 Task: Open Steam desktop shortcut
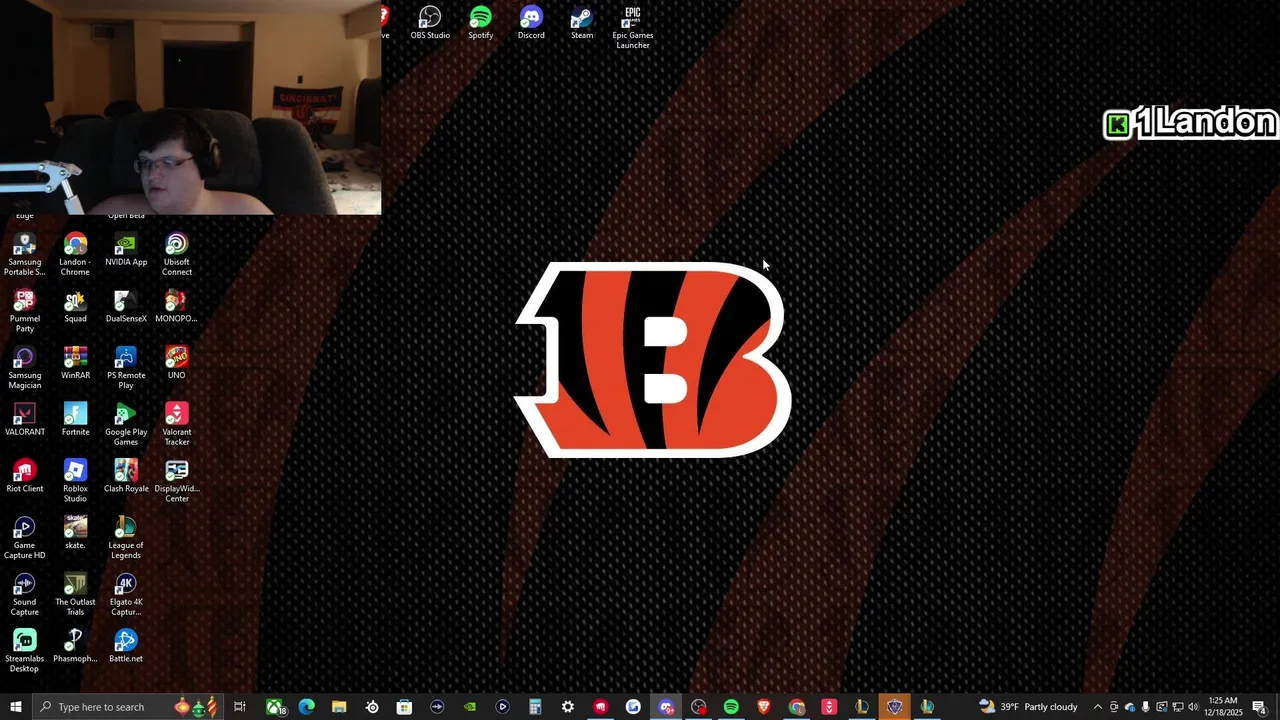582,23
